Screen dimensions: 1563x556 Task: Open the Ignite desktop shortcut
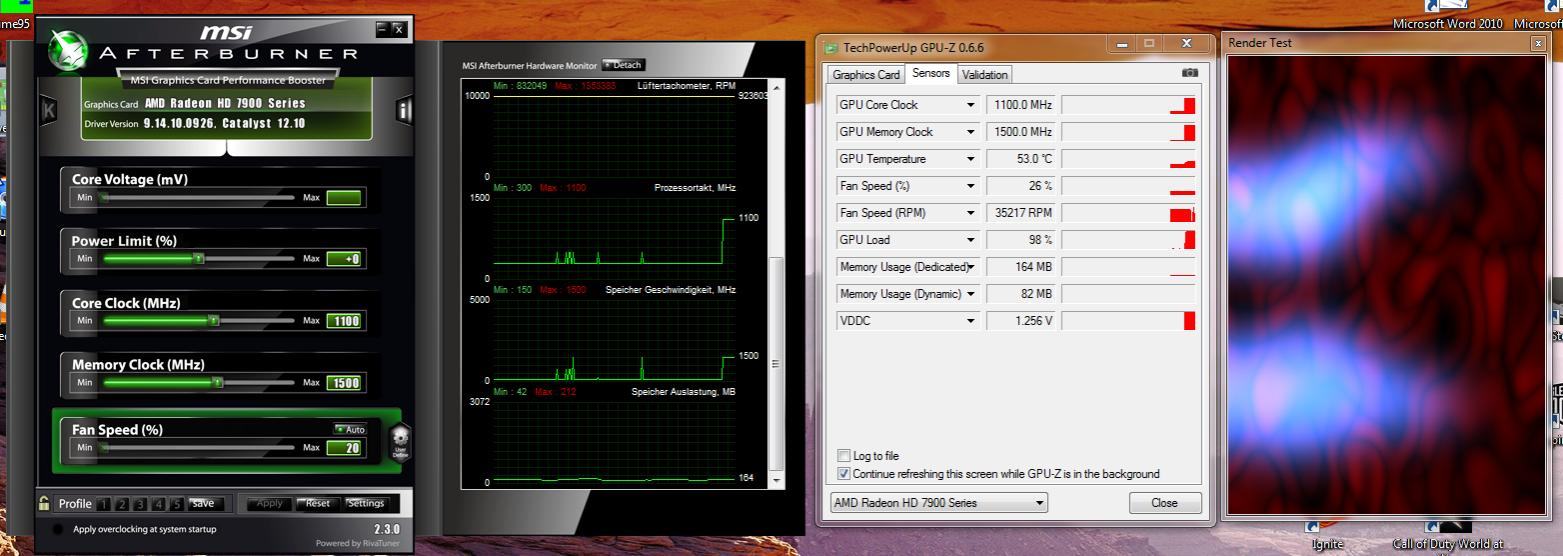click(1327, 535)
